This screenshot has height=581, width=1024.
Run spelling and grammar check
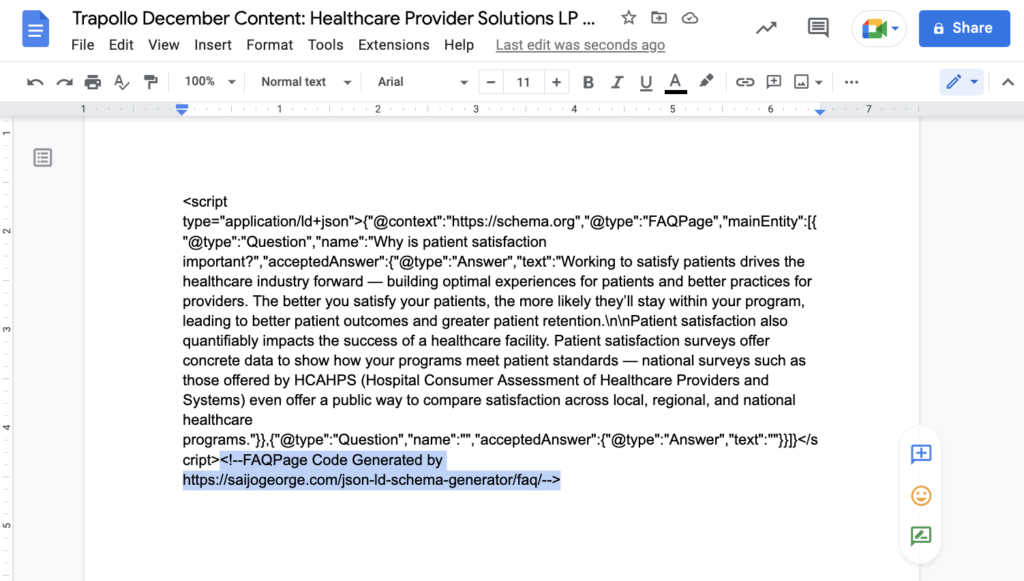[122, 82]
